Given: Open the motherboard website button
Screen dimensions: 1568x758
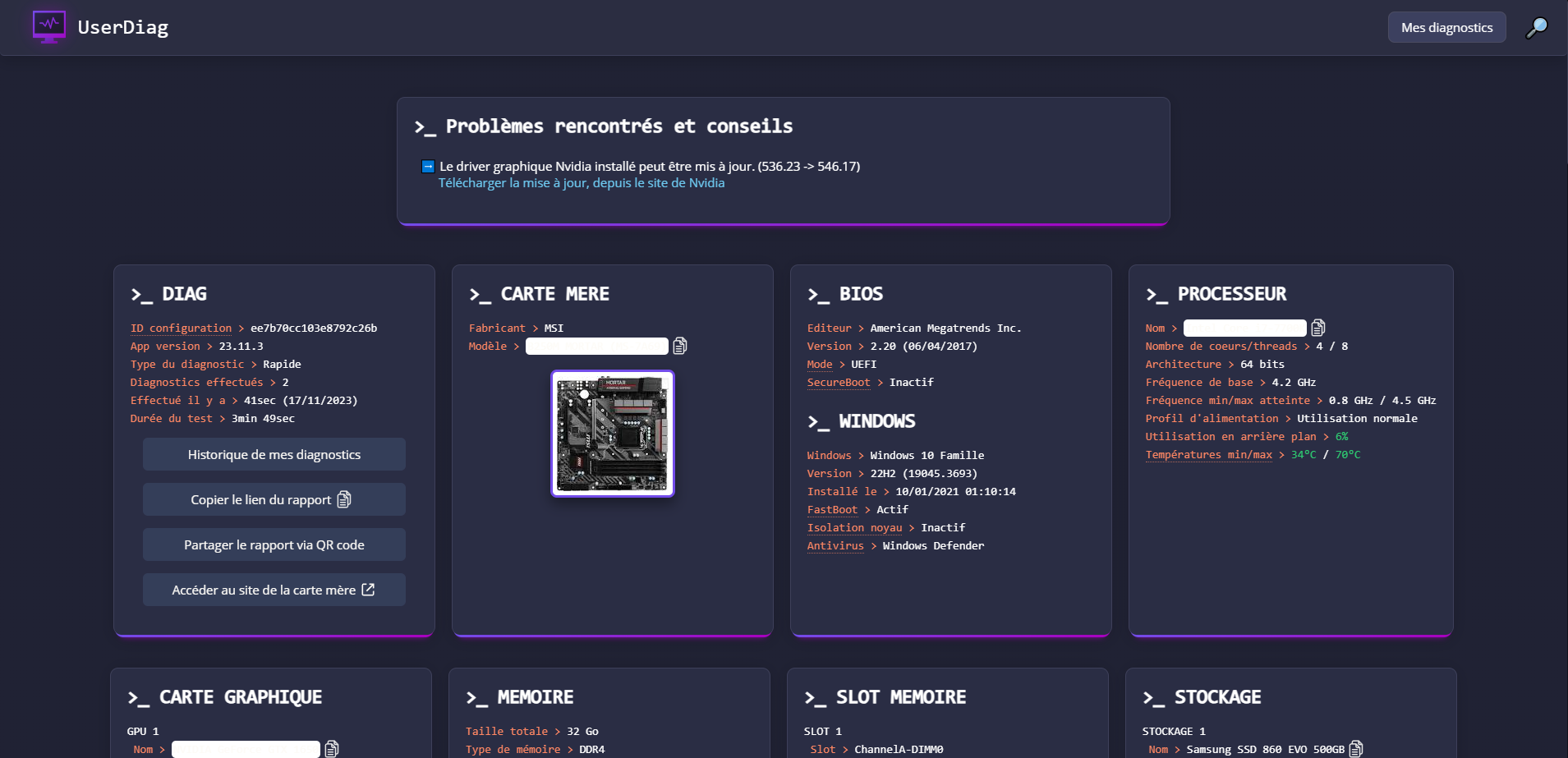Looking at the screenshot, I should 274,590.
